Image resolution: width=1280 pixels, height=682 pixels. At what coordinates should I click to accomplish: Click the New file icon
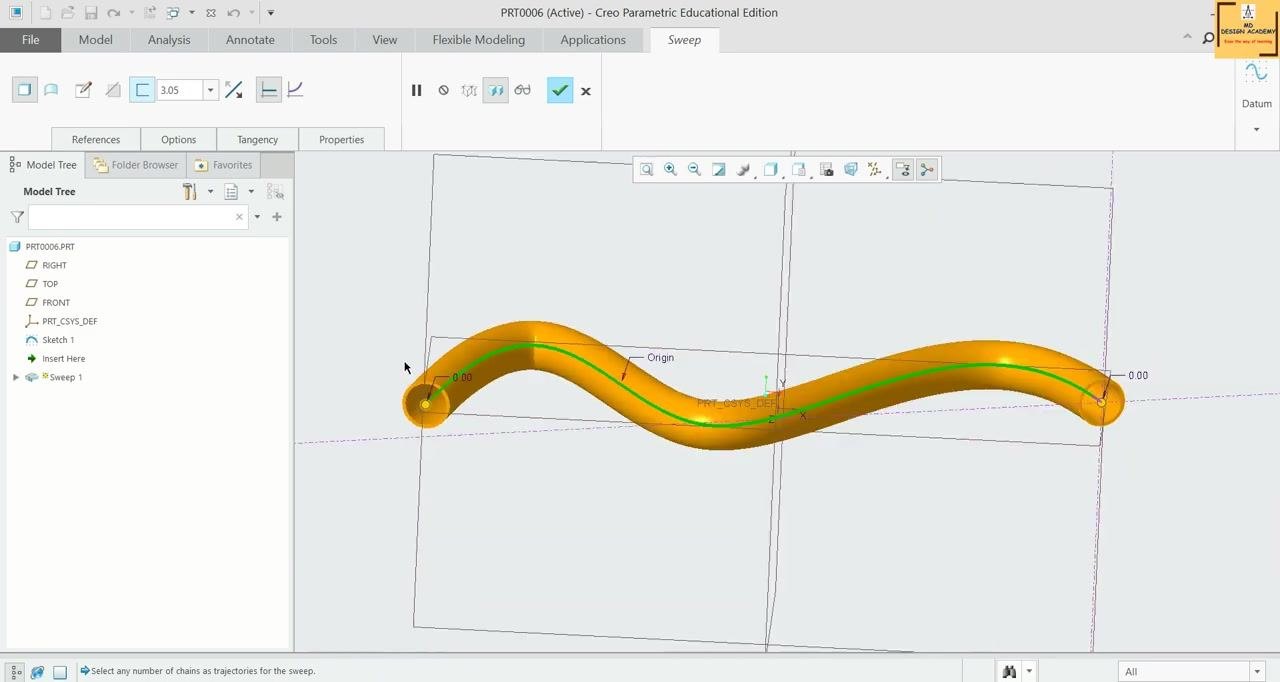45,13
